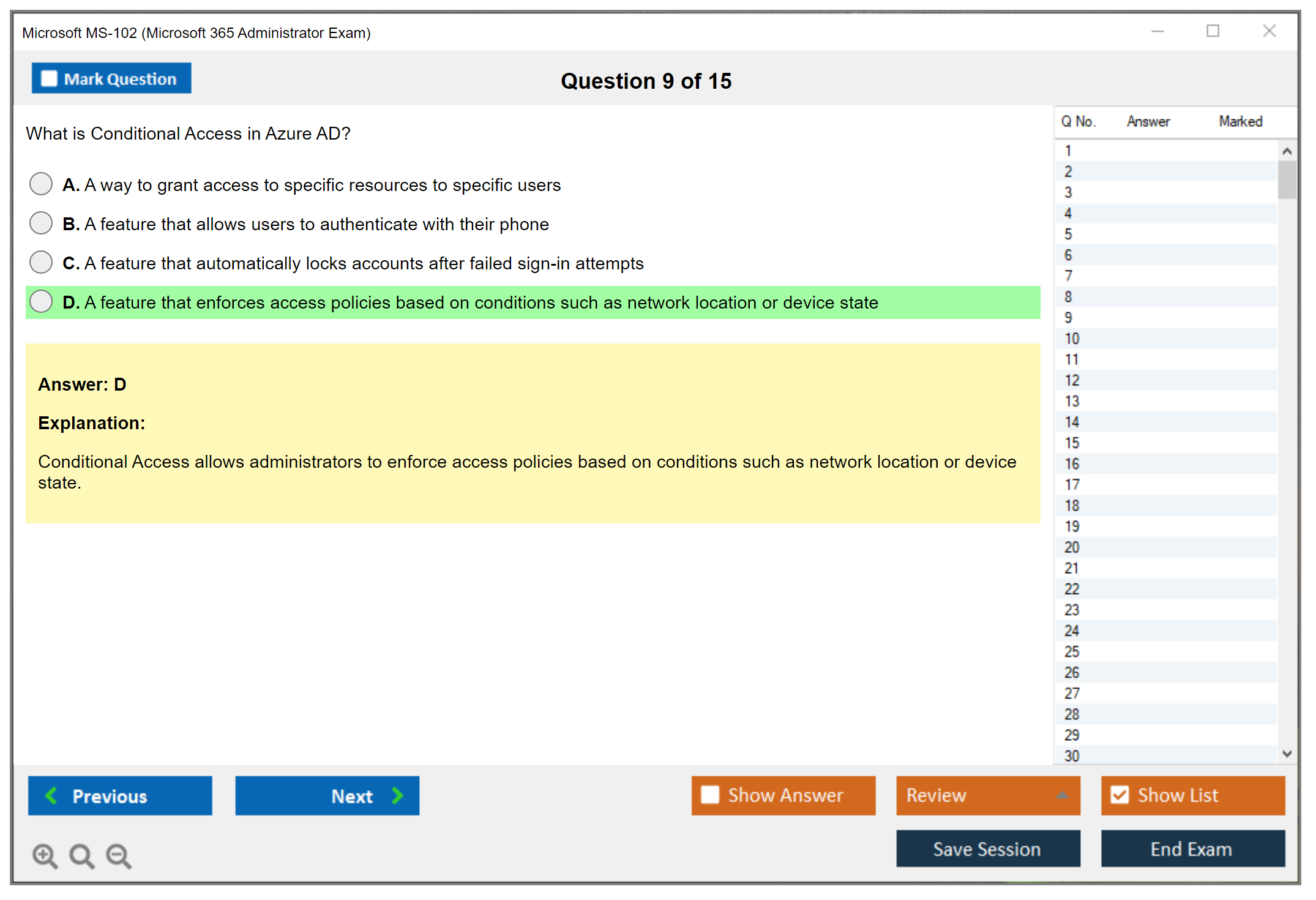Select answer option A radio button

point(41,184)
